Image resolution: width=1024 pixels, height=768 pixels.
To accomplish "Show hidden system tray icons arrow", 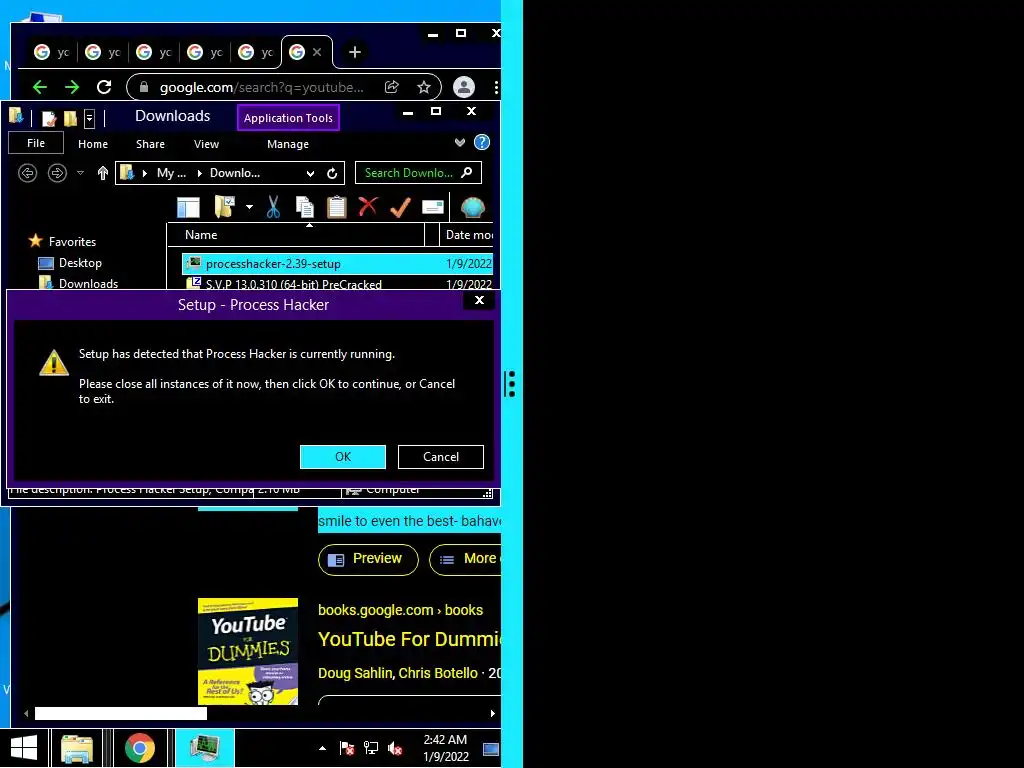I will 322,748.
